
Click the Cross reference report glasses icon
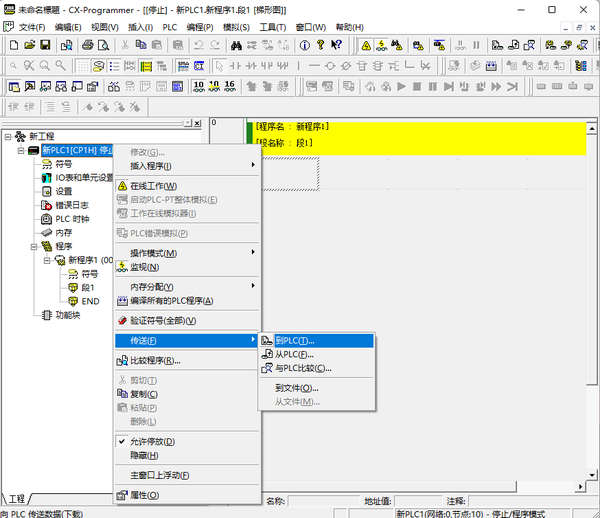114,87
